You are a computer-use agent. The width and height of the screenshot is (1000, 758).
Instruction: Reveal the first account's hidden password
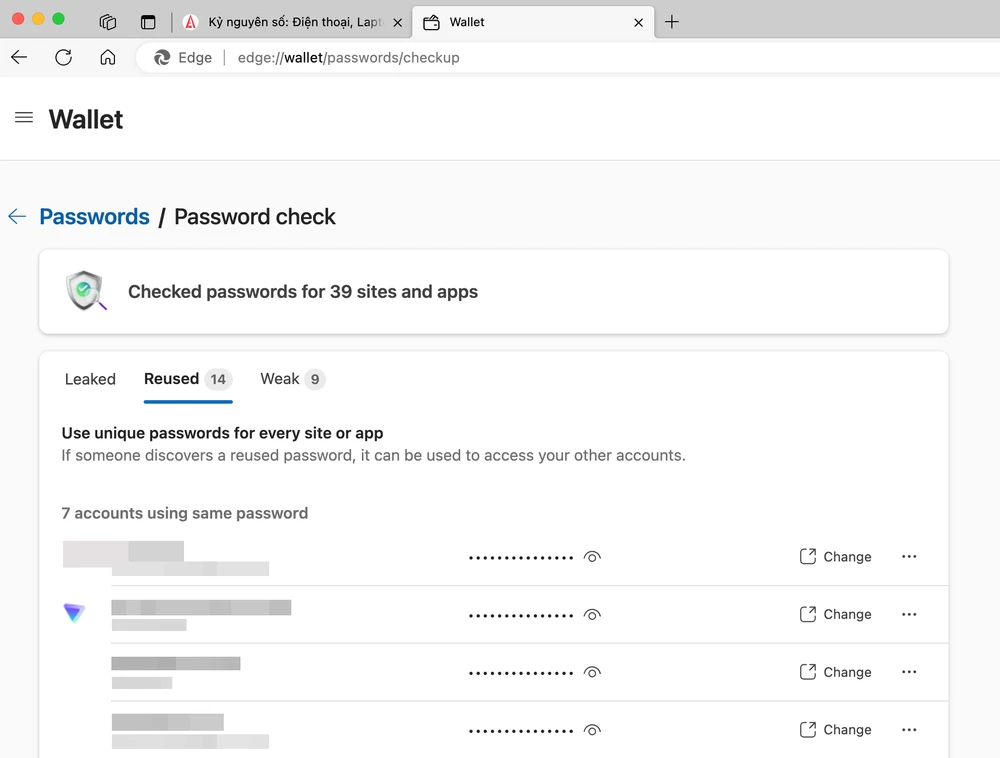[592, 557]
